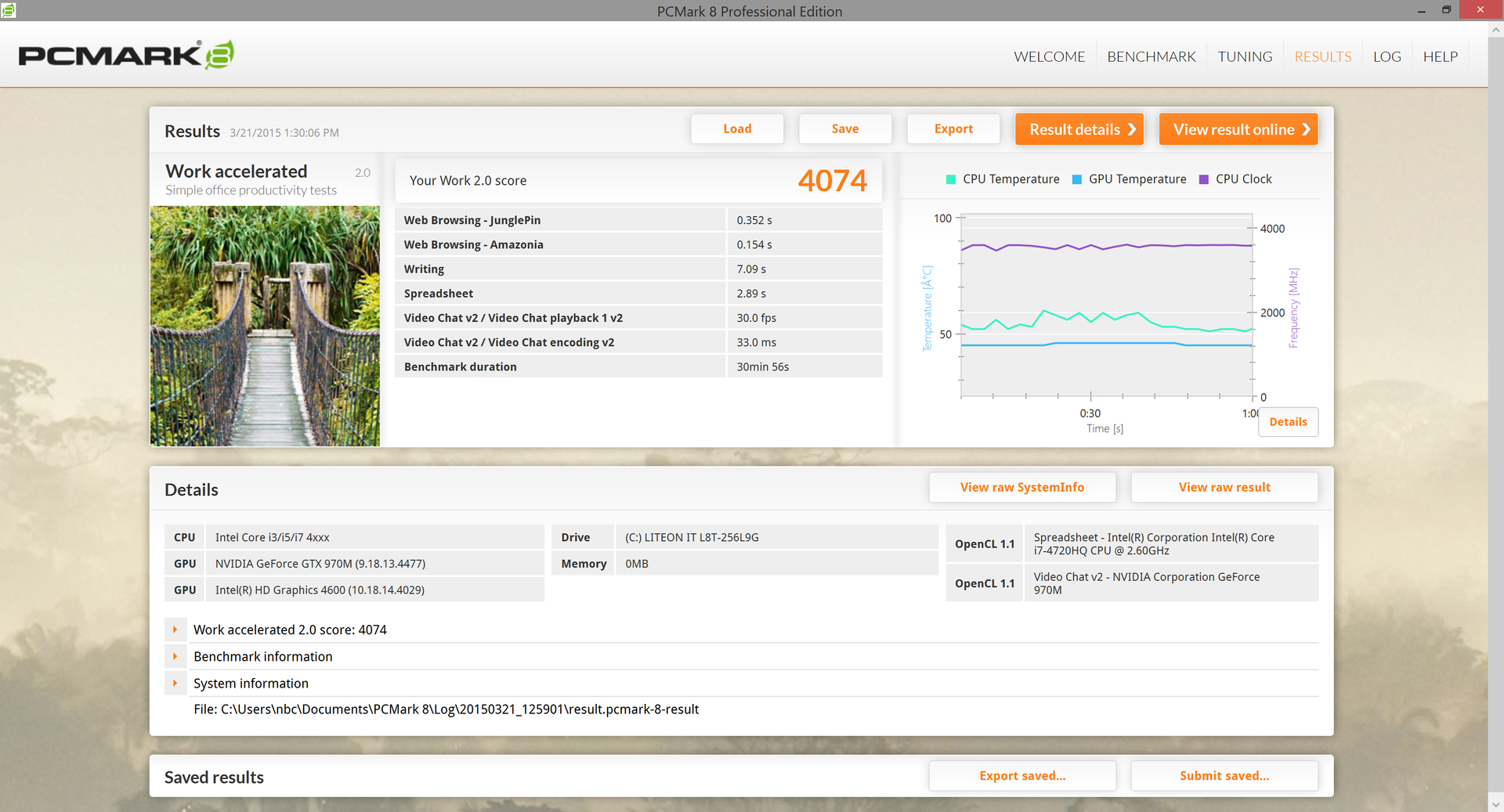Click the 4074 score value
1504x812 pixels.
click(x=832, y=181)
